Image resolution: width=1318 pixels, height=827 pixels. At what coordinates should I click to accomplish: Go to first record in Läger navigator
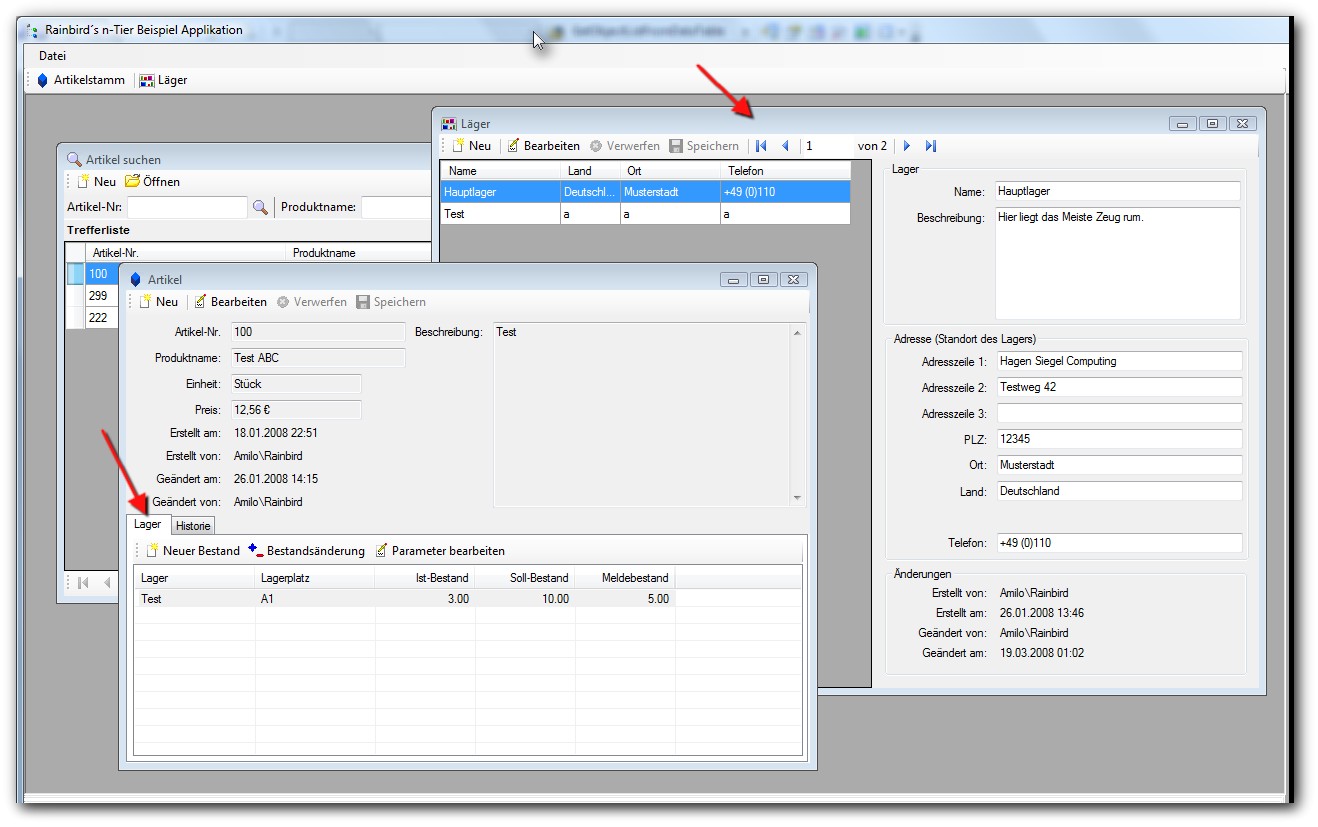tap(761, 146)
